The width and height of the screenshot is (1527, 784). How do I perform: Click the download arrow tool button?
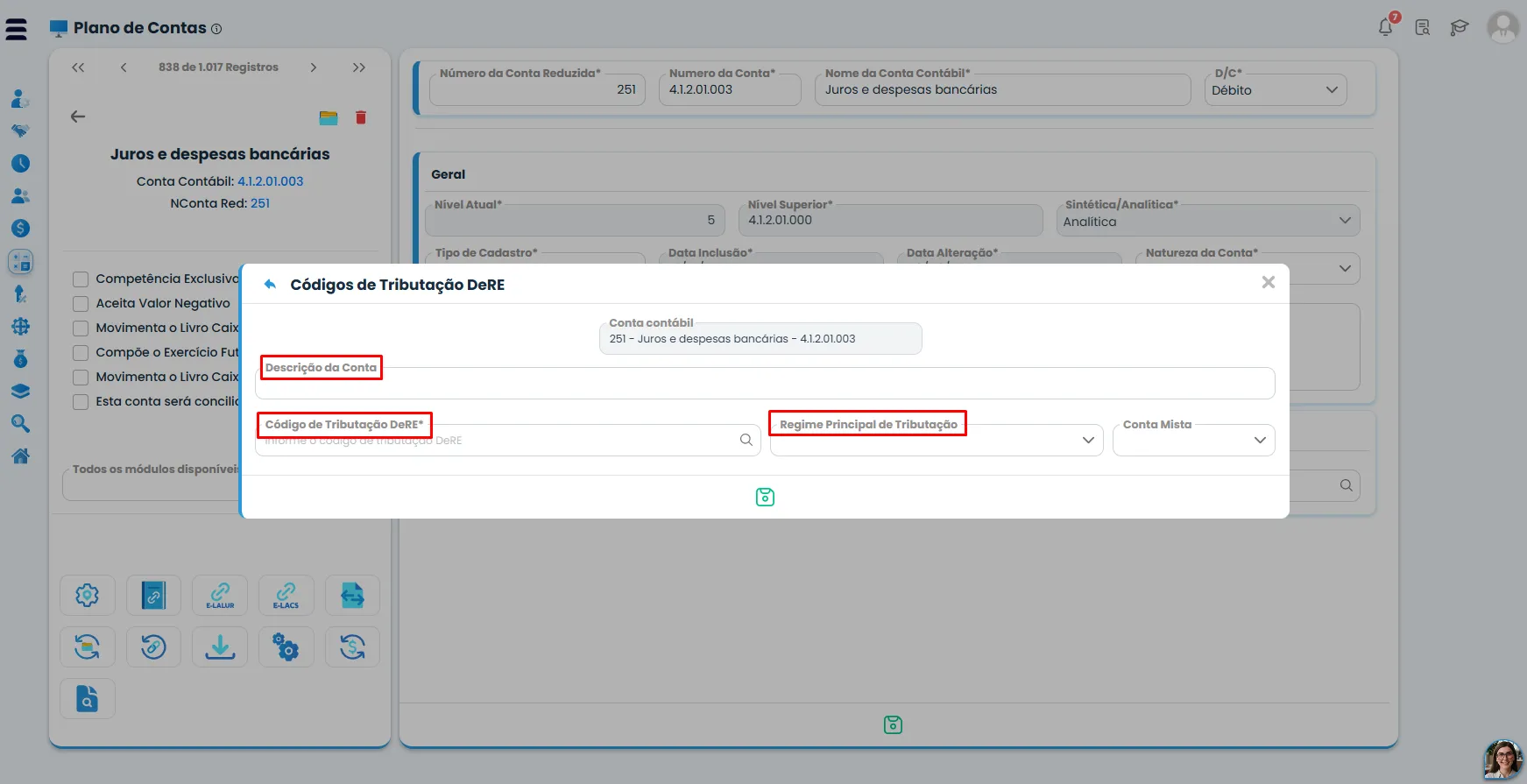(x=220, y=647)
